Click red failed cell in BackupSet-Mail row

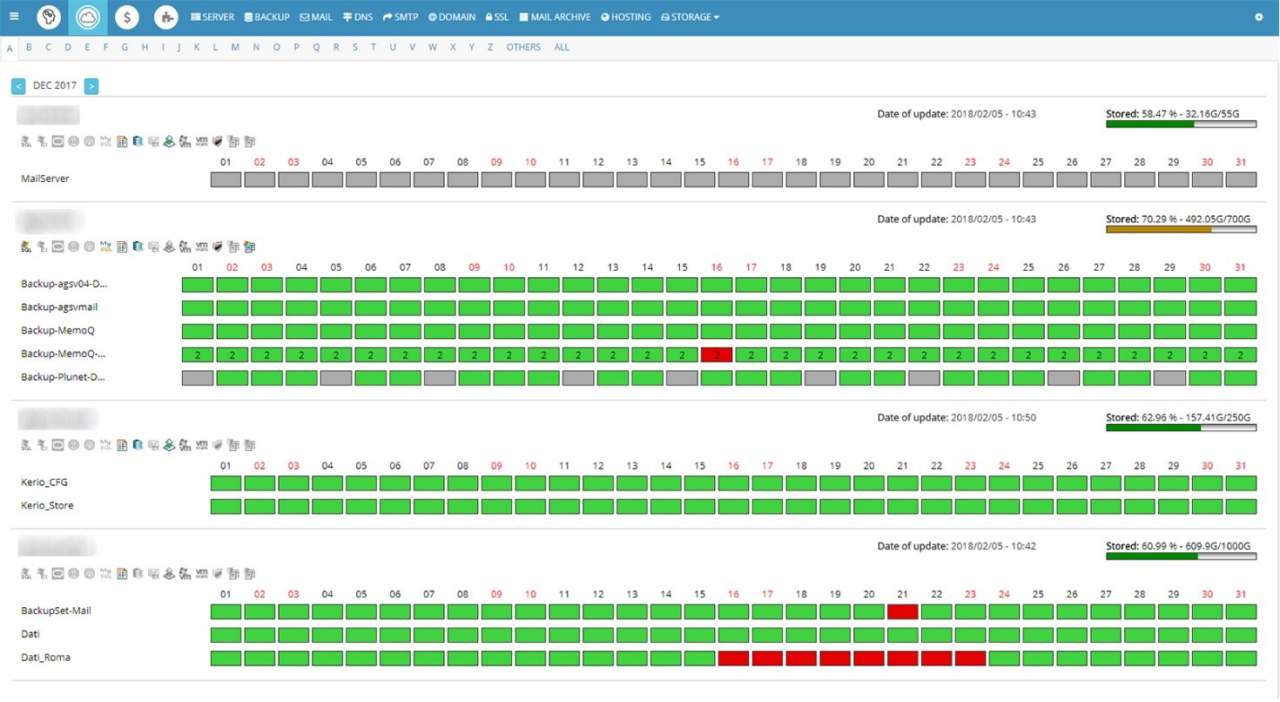click(x=902, y=611)
